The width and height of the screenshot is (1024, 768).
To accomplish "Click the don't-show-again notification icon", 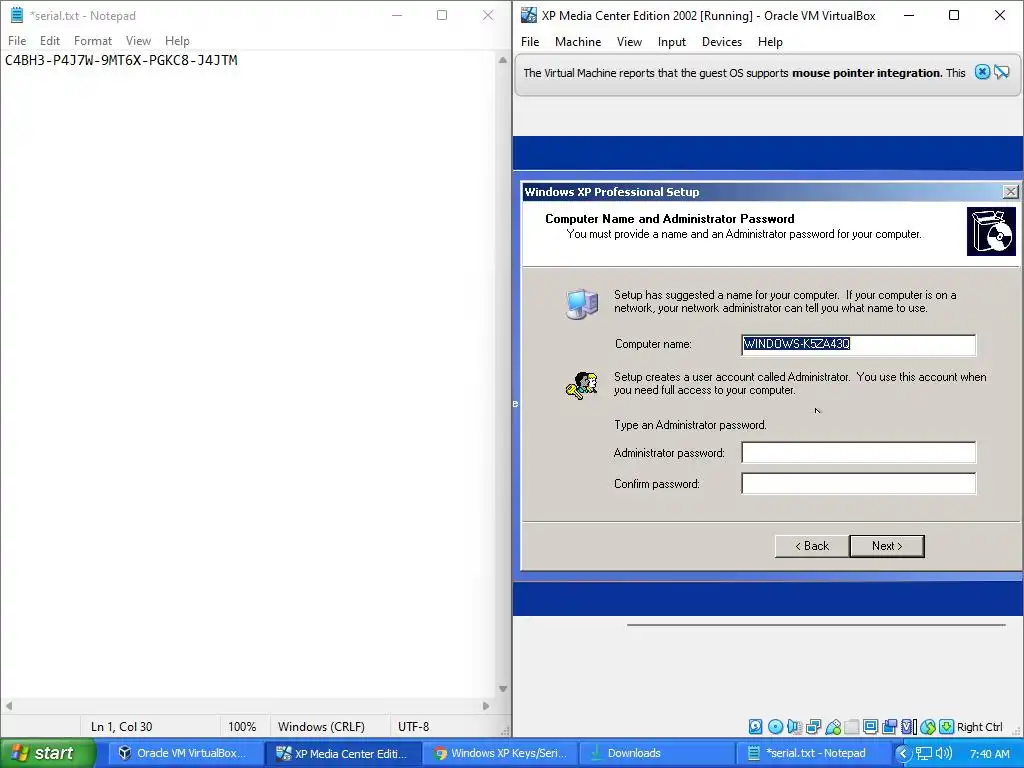I will pos(1002,72).
